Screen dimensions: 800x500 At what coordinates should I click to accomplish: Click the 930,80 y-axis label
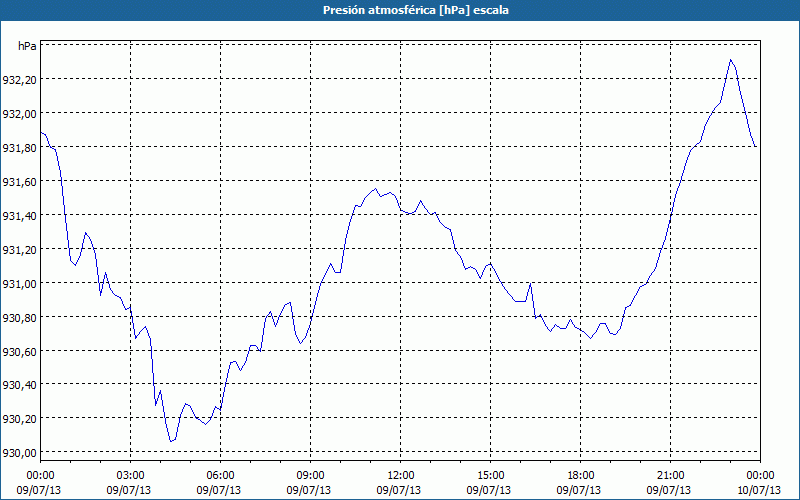tap(19, 317)
